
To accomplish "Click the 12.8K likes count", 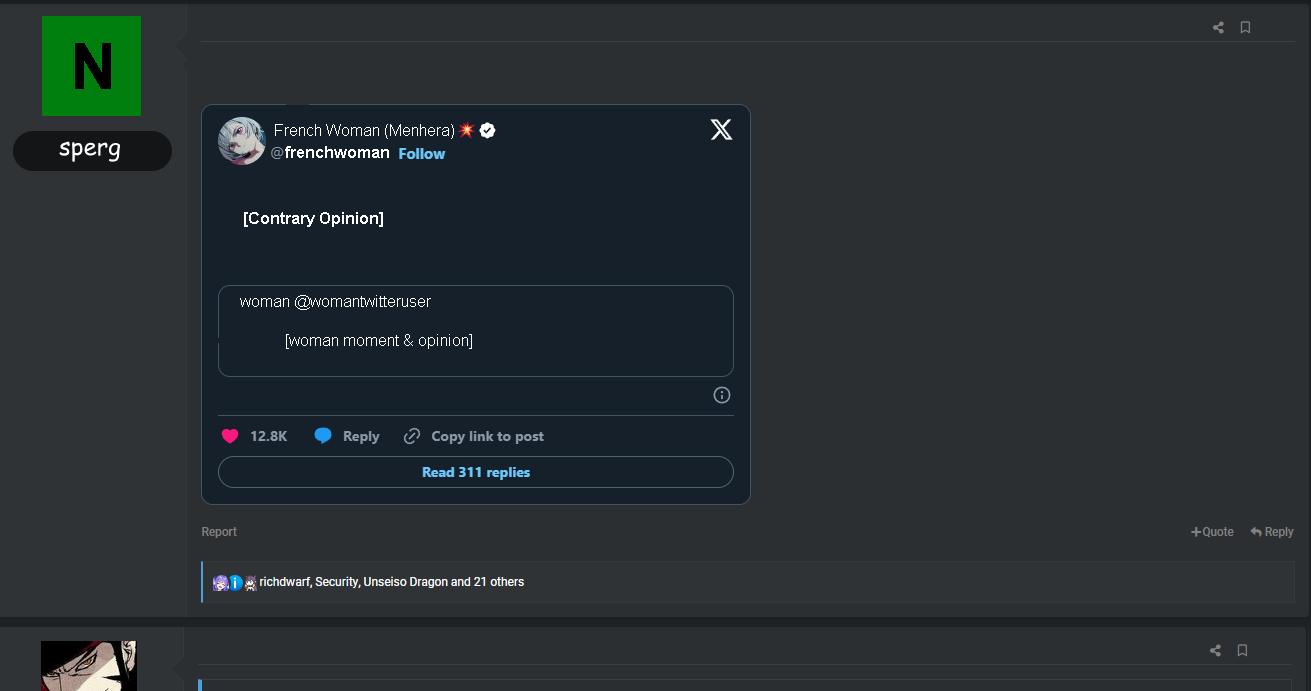I will tap(269, 436).
